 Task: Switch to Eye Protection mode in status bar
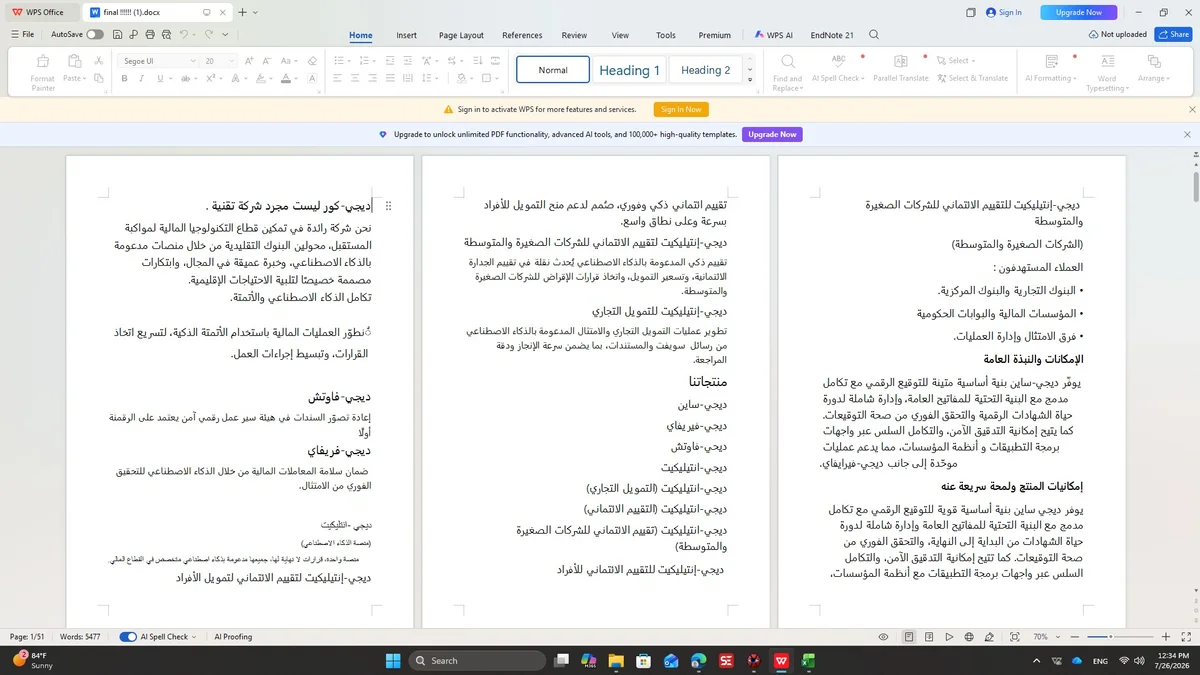[883, 637]
